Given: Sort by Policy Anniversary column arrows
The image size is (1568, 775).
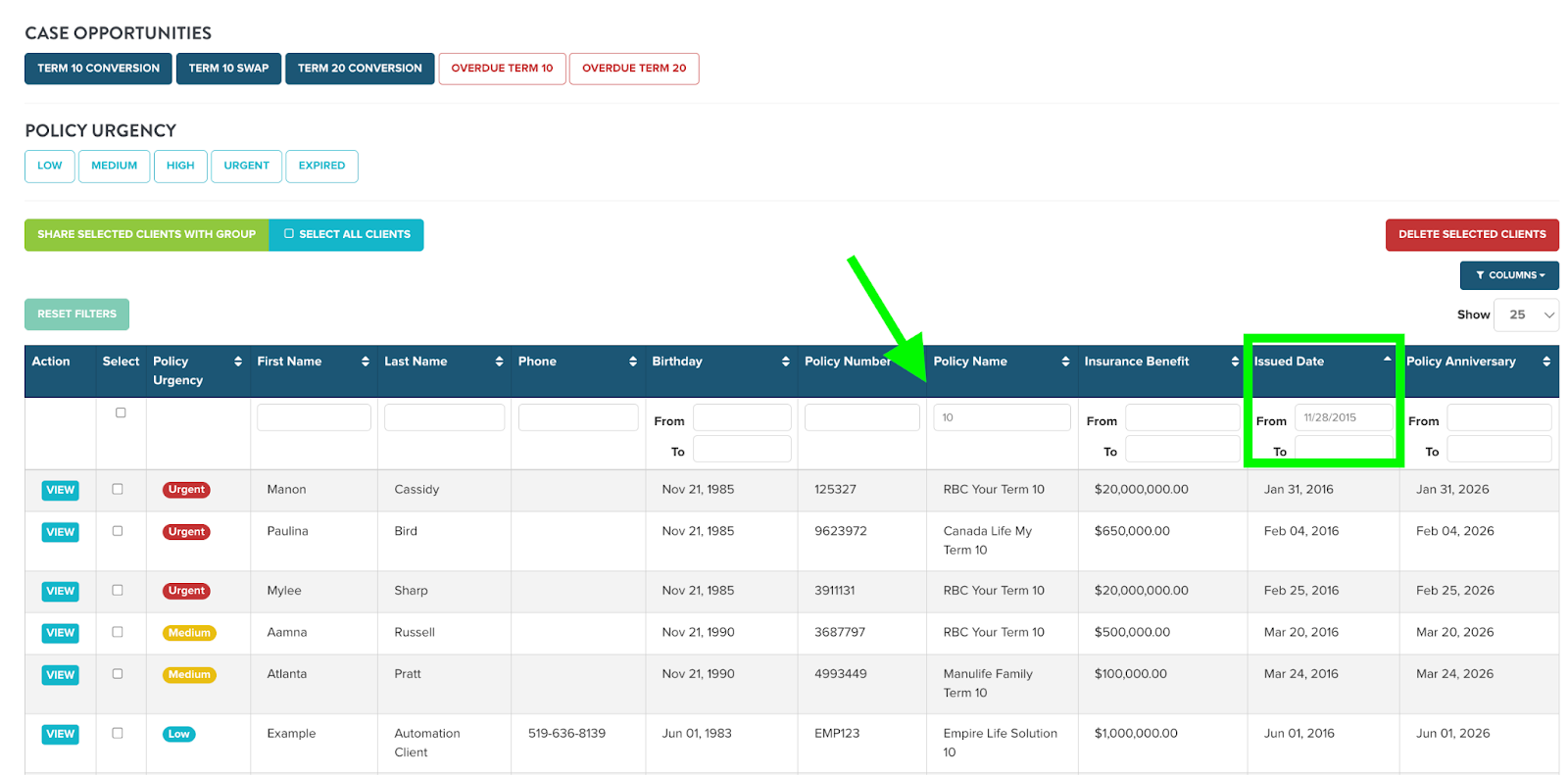Looking at the screenshot, I should (x=1545, y=362).
